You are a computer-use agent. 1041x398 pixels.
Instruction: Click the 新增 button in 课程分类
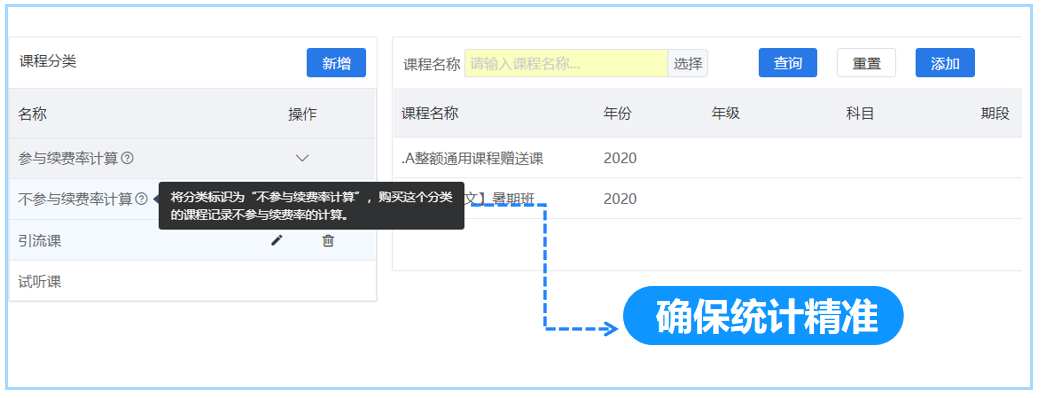coord(336,63)
